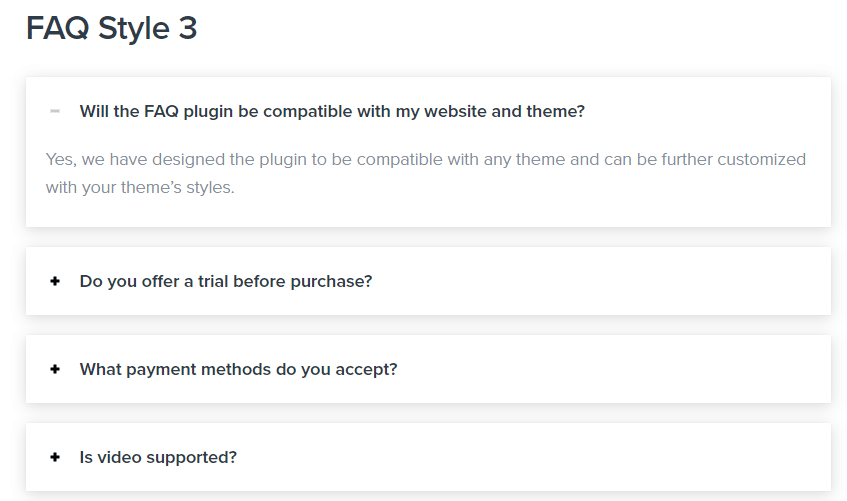847x501 pixels.
Task: Expand the "Is video supported?" question
Action: click(158, 458)
